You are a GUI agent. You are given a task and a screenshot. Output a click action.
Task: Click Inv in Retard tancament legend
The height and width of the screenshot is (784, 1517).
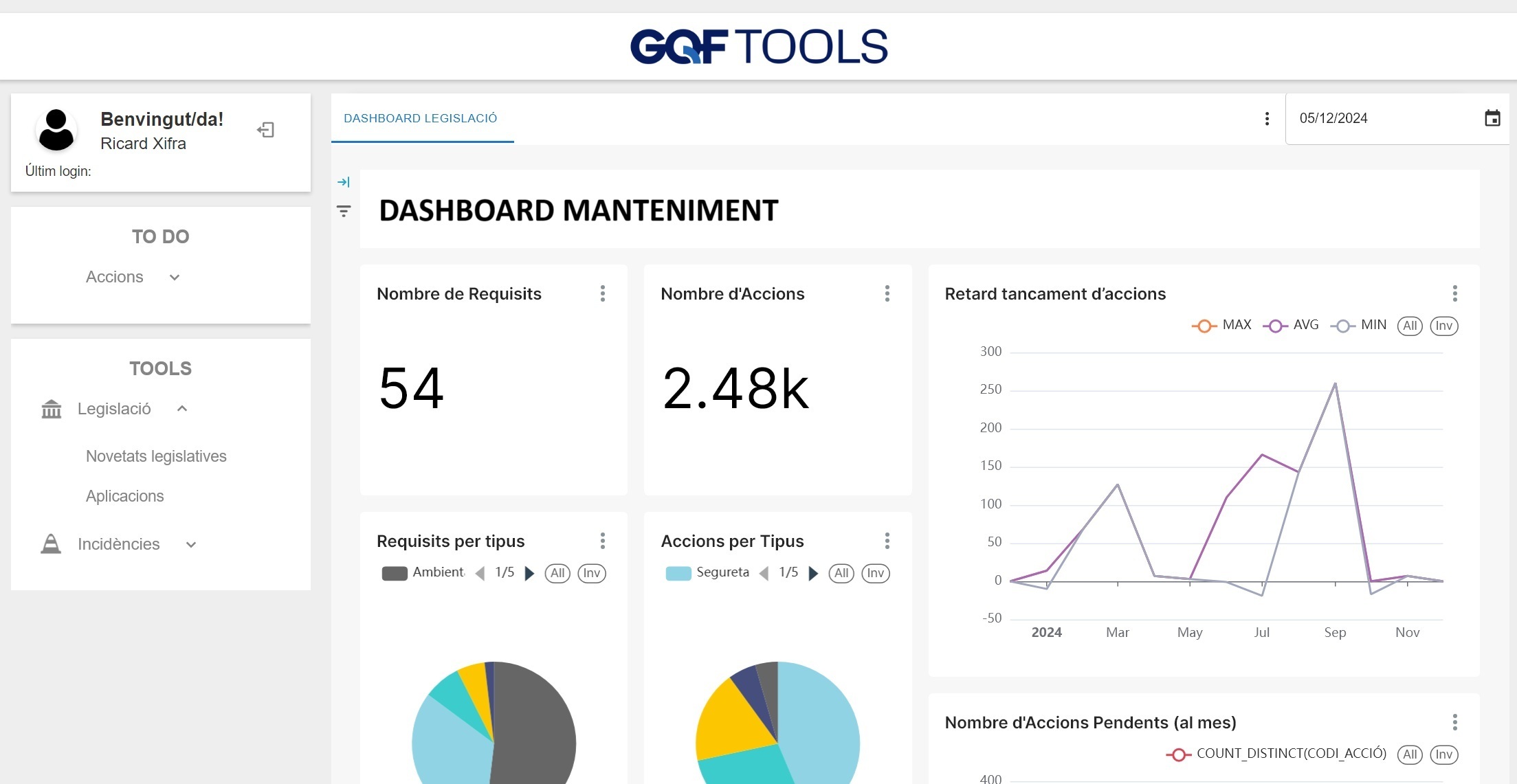1444,326
